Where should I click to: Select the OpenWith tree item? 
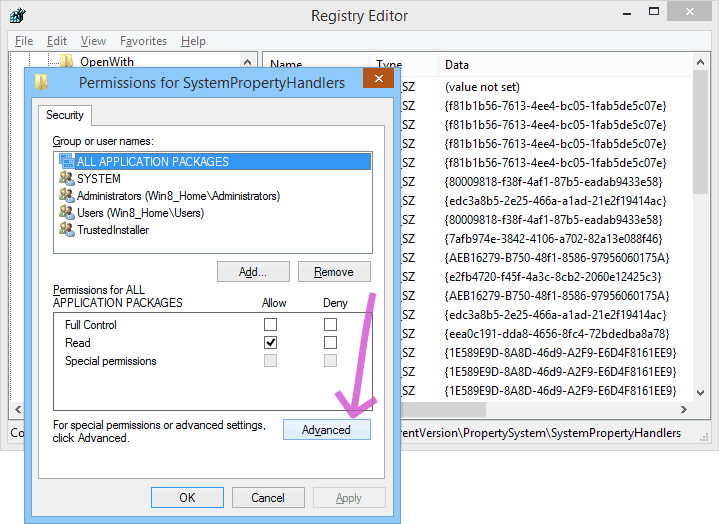click(x=107, y=61)
